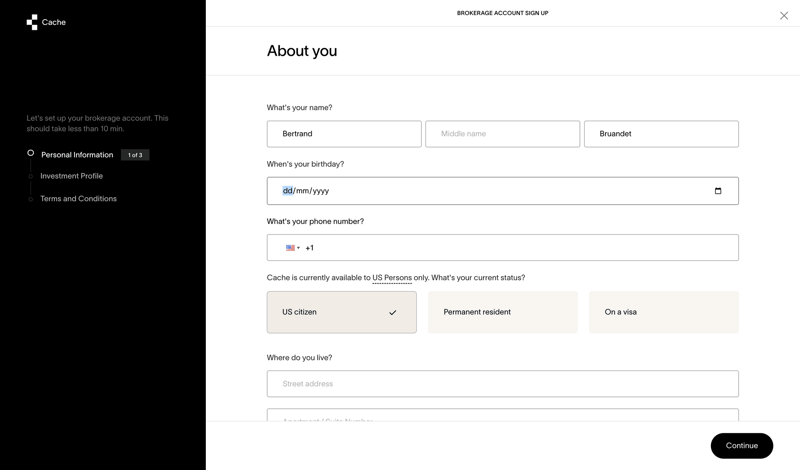Select the Permanent resident status option
This screenshot has width=800, height=470.
click(502, 312)
